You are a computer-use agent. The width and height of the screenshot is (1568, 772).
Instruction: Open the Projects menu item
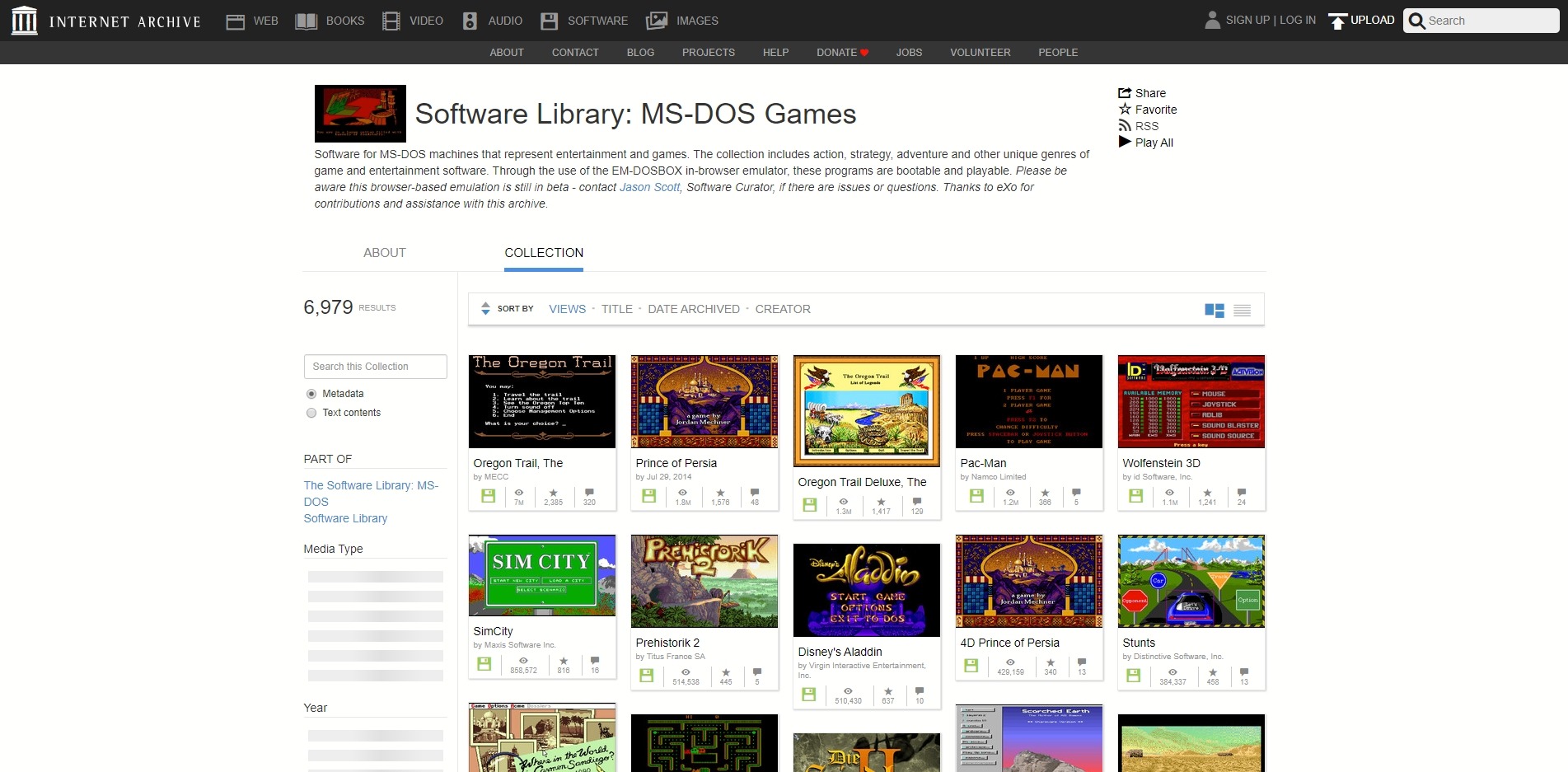pos(708,53)
